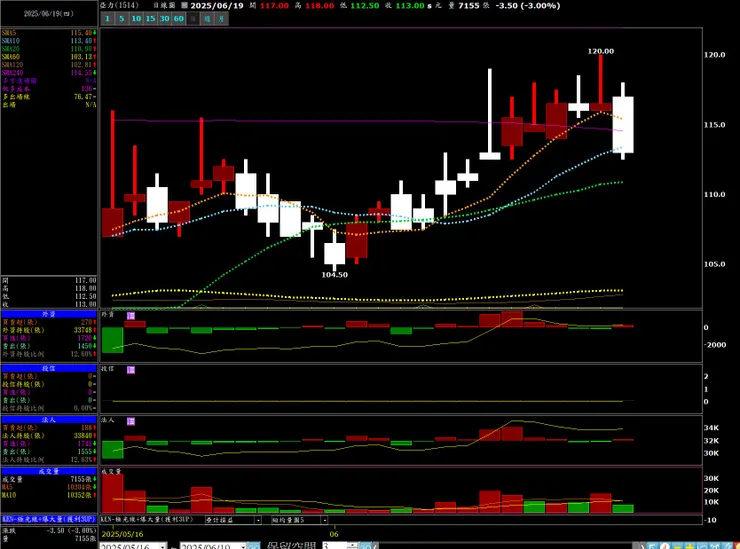Select the 投信 blue panel header

[49, 368]
